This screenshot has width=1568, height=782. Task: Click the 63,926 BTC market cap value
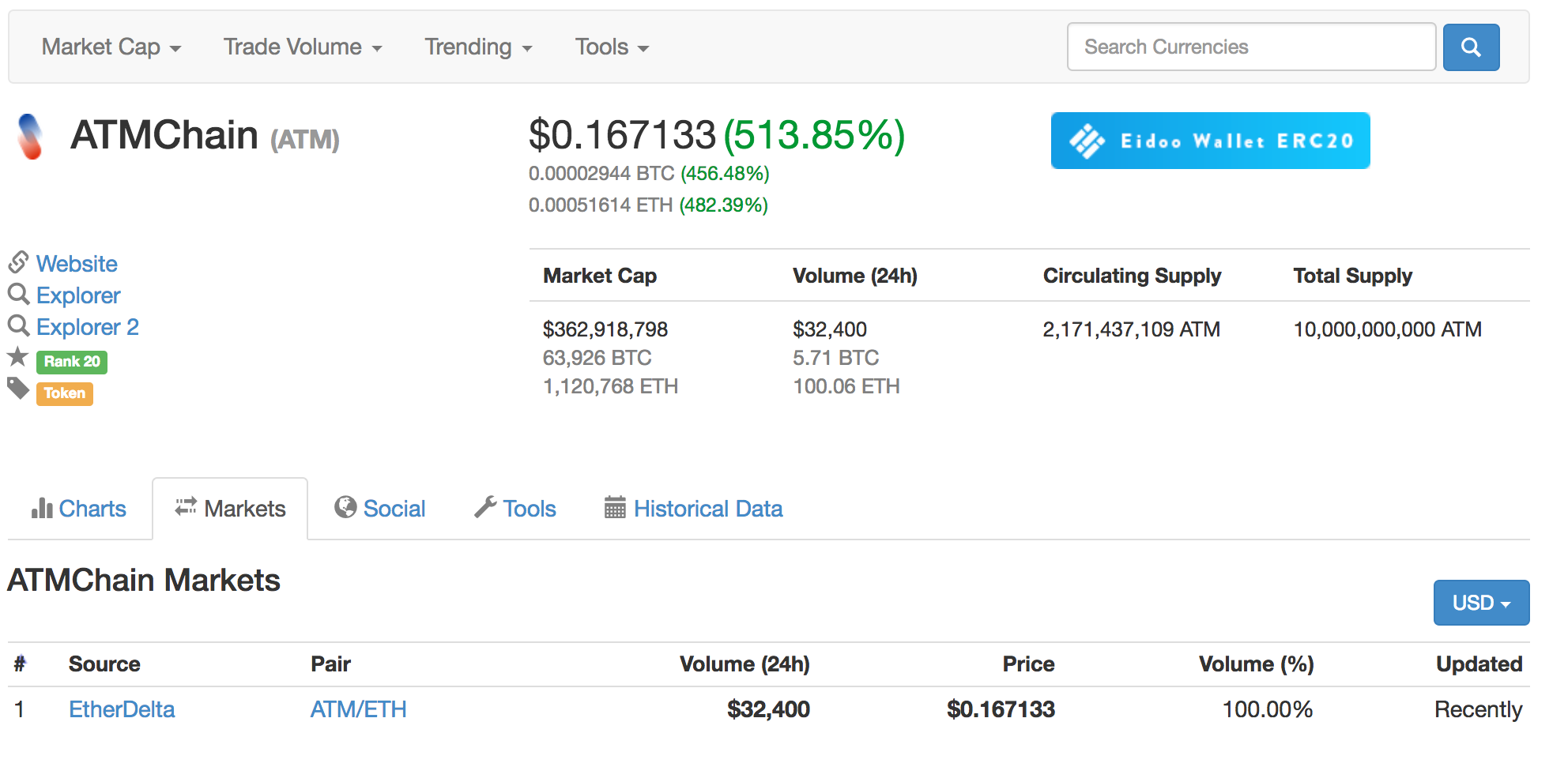(x=597, y=358)
